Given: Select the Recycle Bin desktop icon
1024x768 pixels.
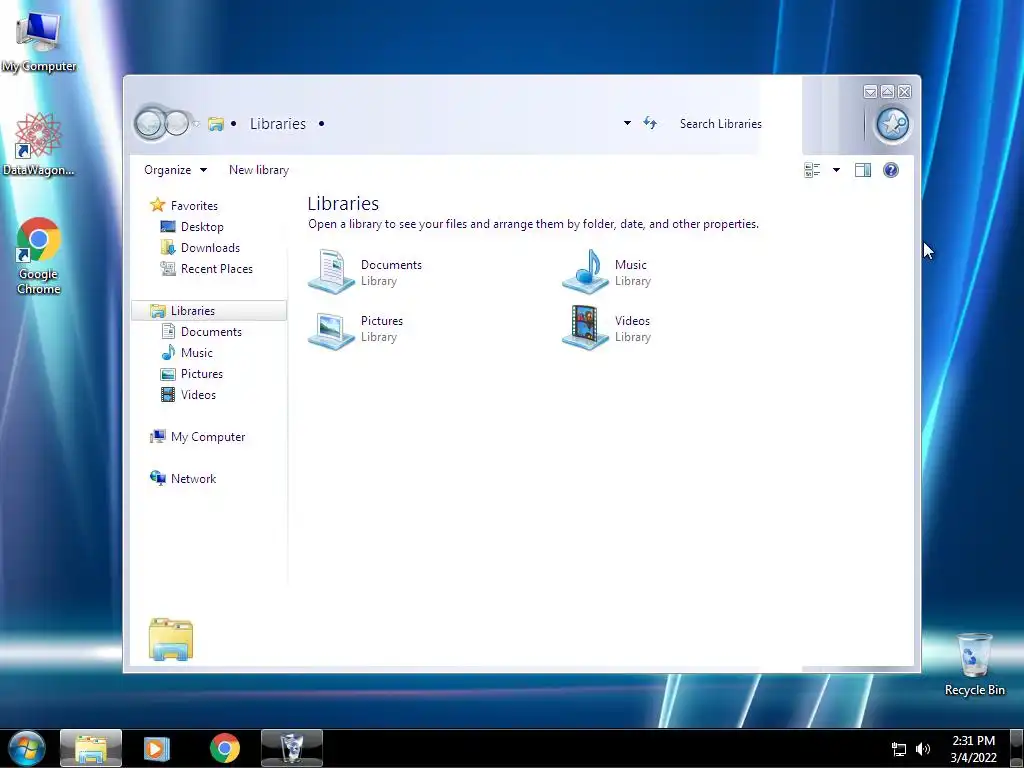Looking at the screenshot, I should coord(974,664).
